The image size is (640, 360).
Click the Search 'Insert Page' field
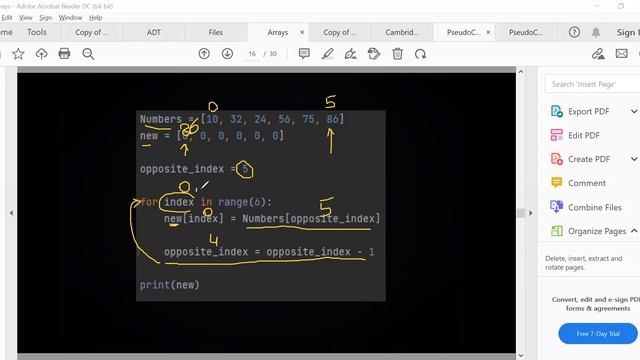tap(593, 84)
